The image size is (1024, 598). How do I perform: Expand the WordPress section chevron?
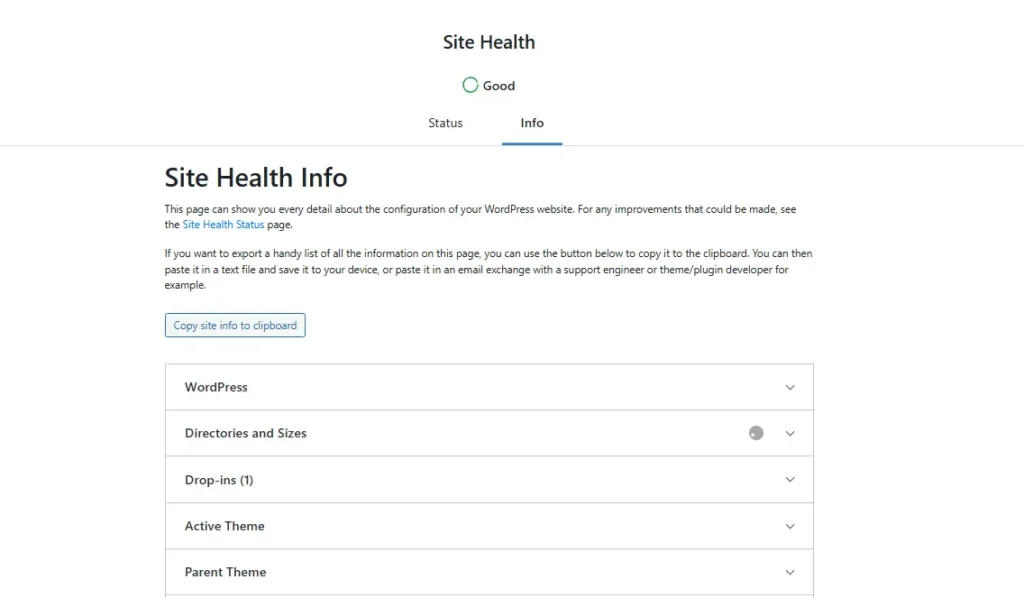[x=790, y=387]
